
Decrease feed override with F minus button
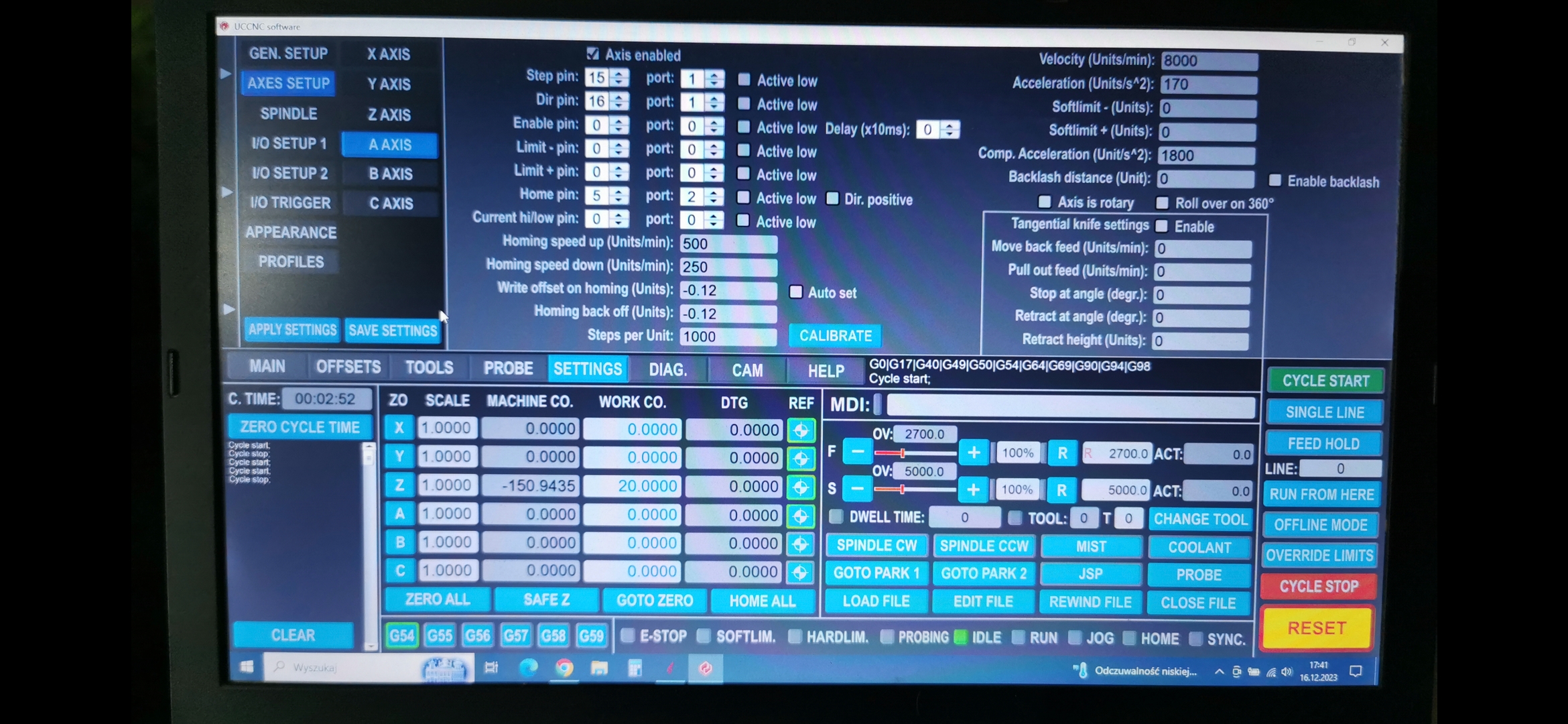[x=857, y=452]
